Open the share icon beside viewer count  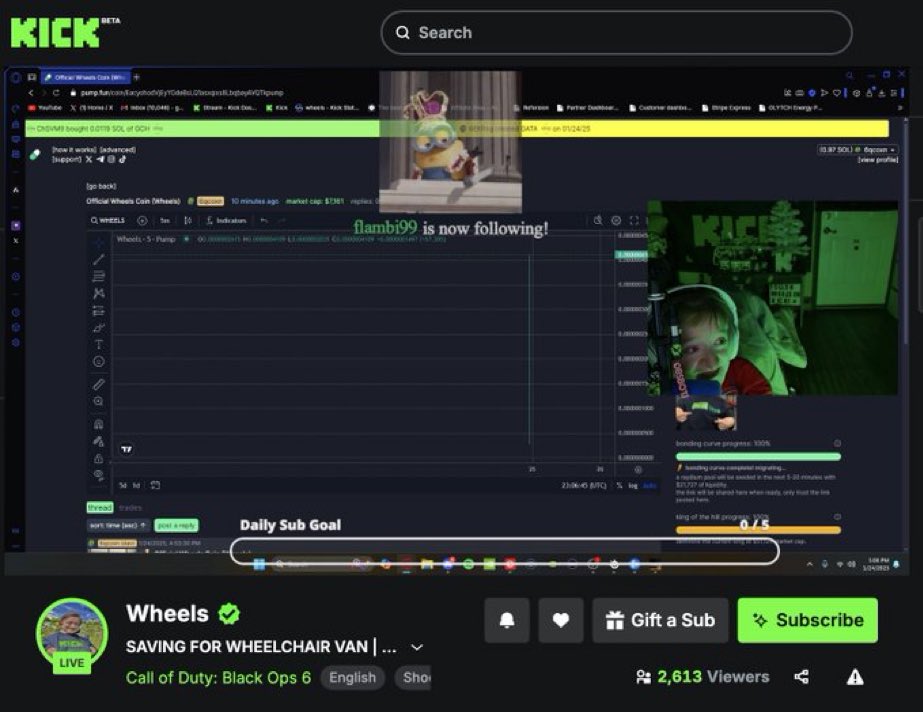pos(801,677)
